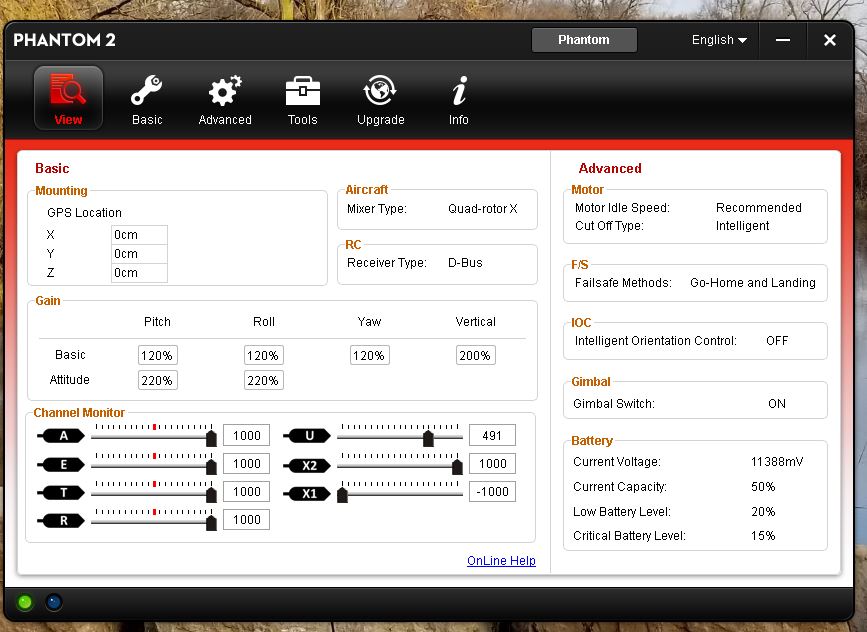The image size is (867, 632).
Task: Click the channel X2 value box
Action: (492, 463)
